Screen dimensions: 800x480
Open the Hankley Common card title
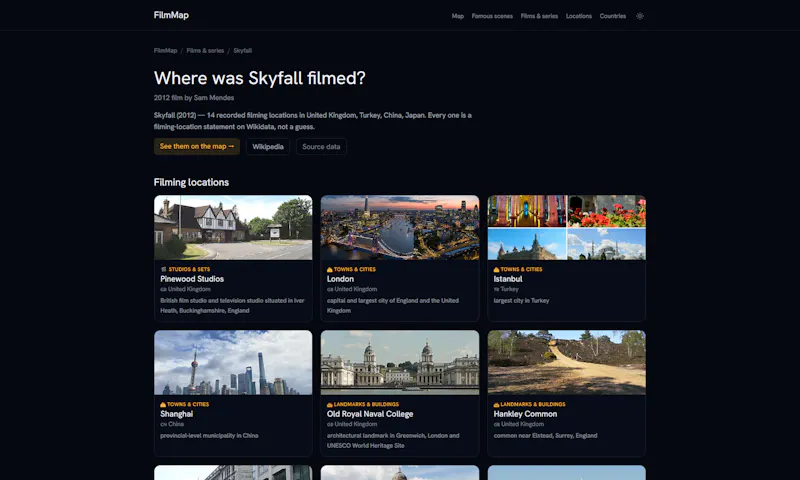[x=525, y=414]
